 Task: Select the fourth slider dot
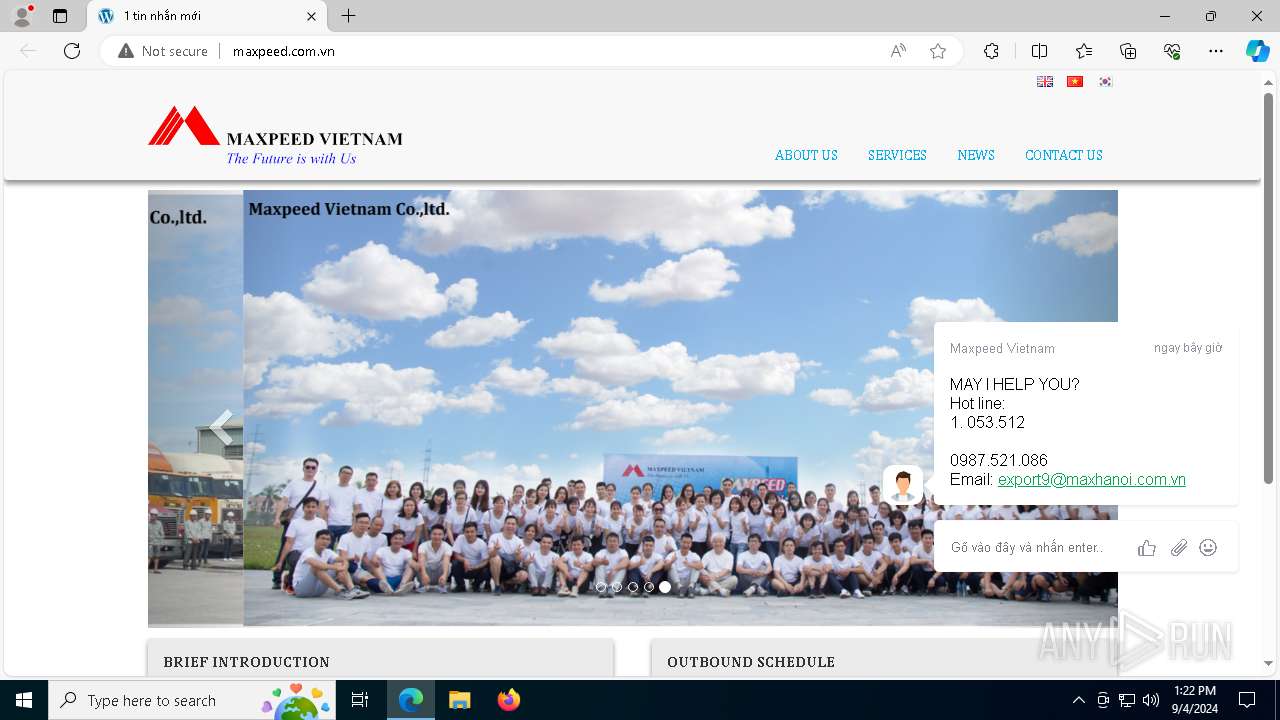pyautogui.click(x=649, y=587)
